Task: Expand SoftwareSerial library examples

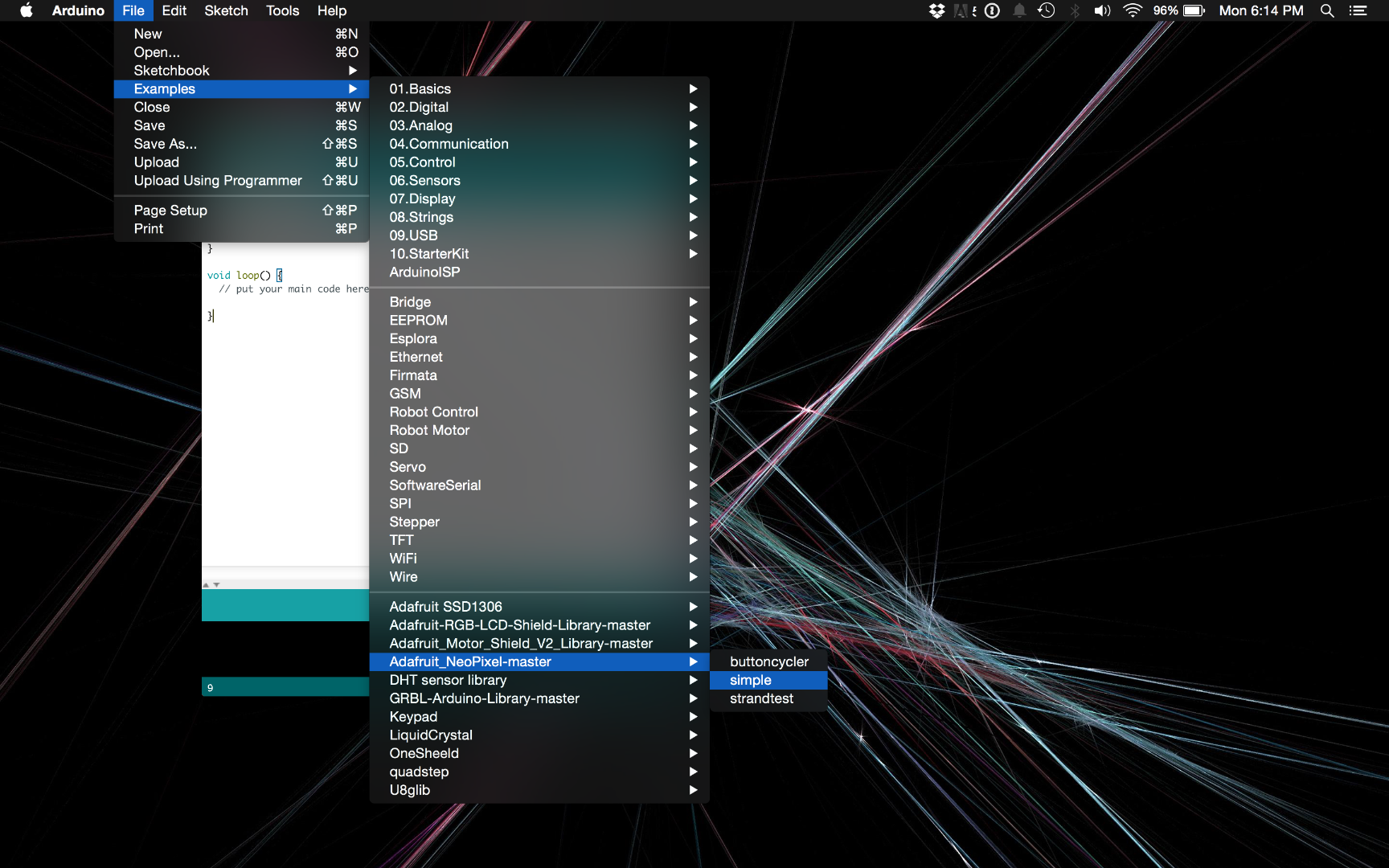Action: pos(539,485)
